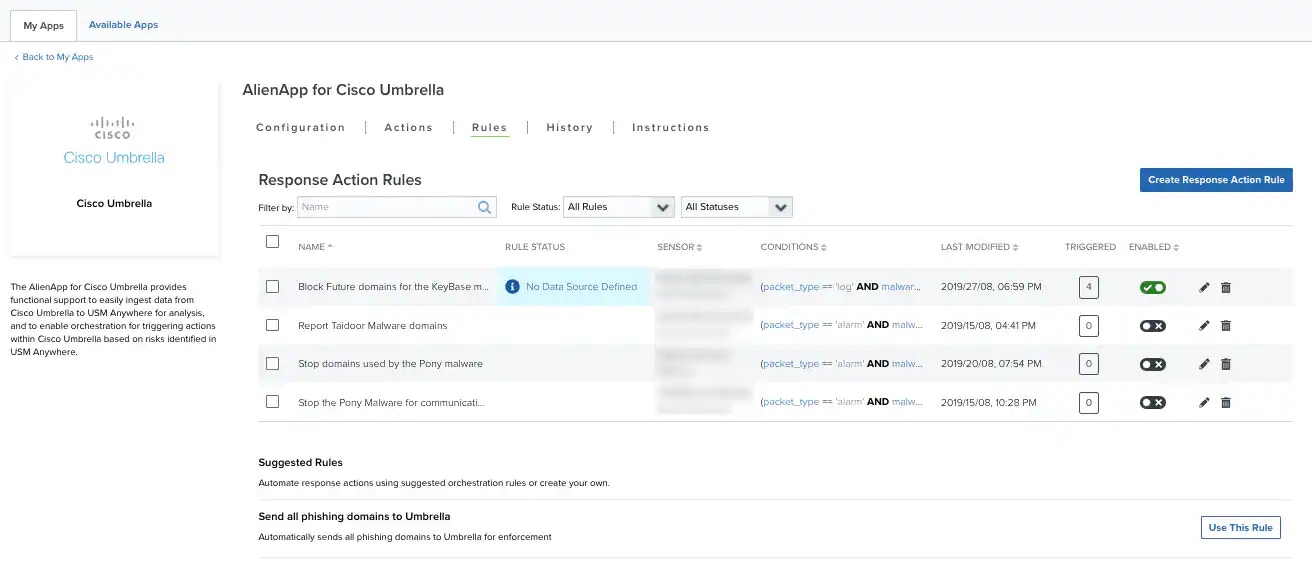The width and height of the screenshot is (1312, 582).
Task: Edit the Block Future domains rule with the pencil icon
Action: point(1204,287)
